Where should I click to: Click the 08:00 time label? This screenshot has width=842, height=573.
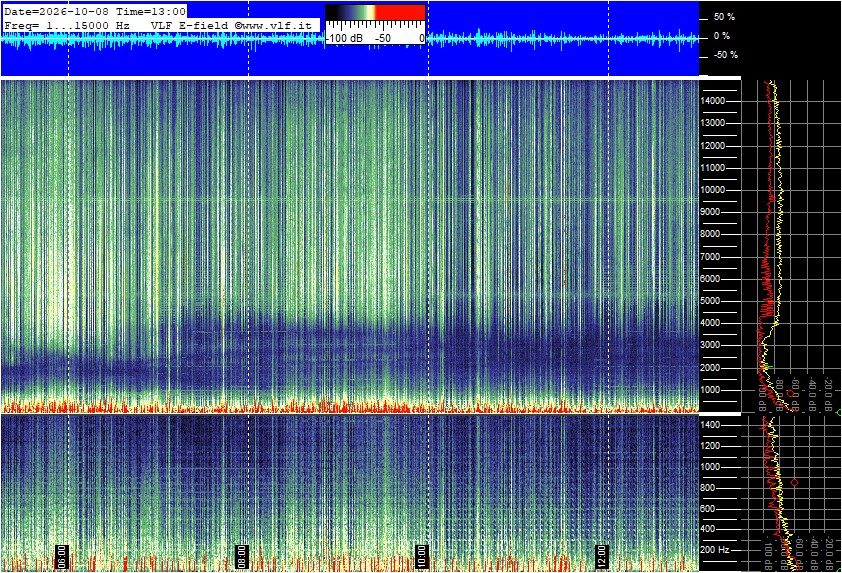click(242, 556)
